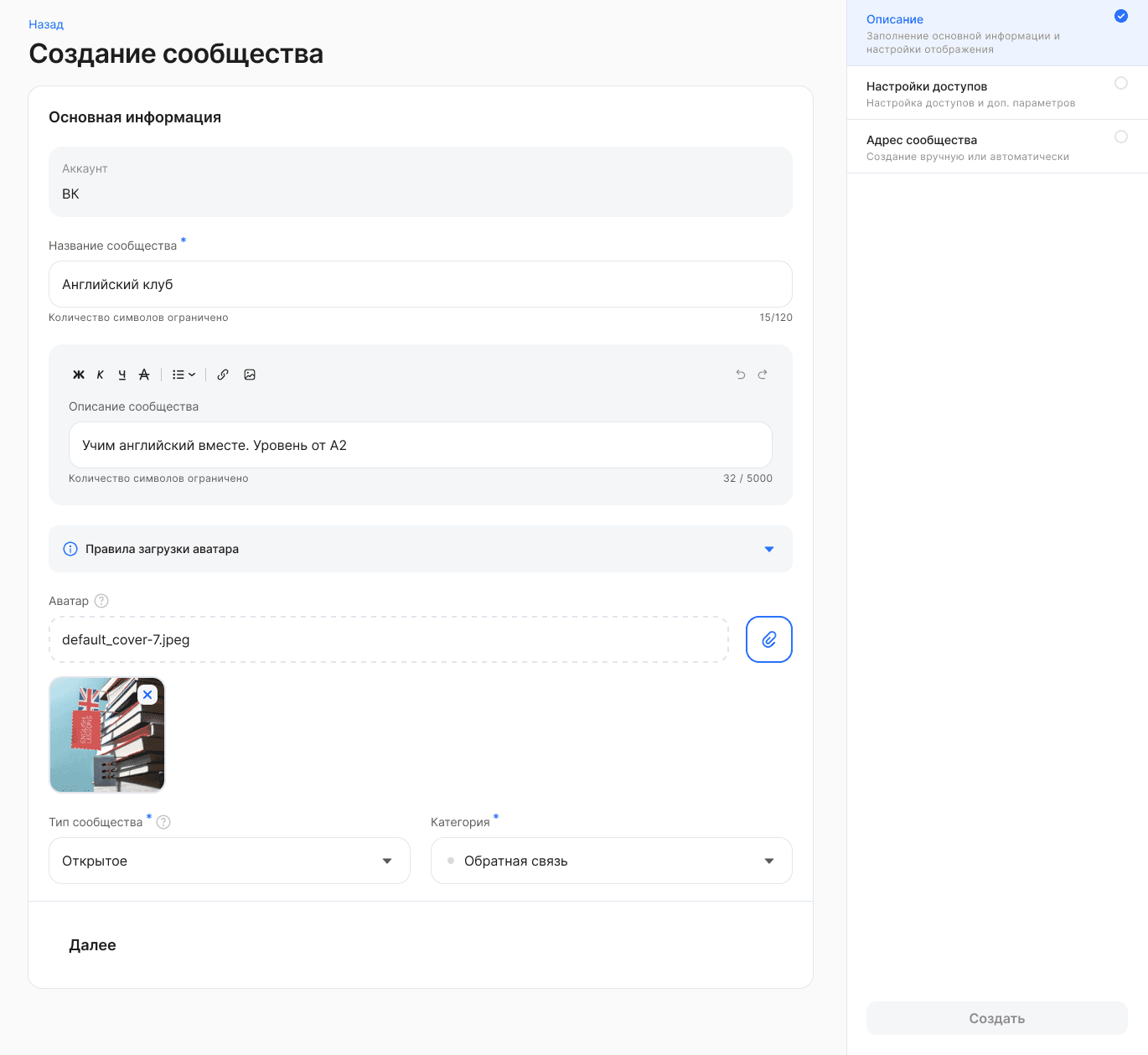Open the list style dropdown in the editor
The width and height of the screenshot is (1148, 1055).
point(183,375)
